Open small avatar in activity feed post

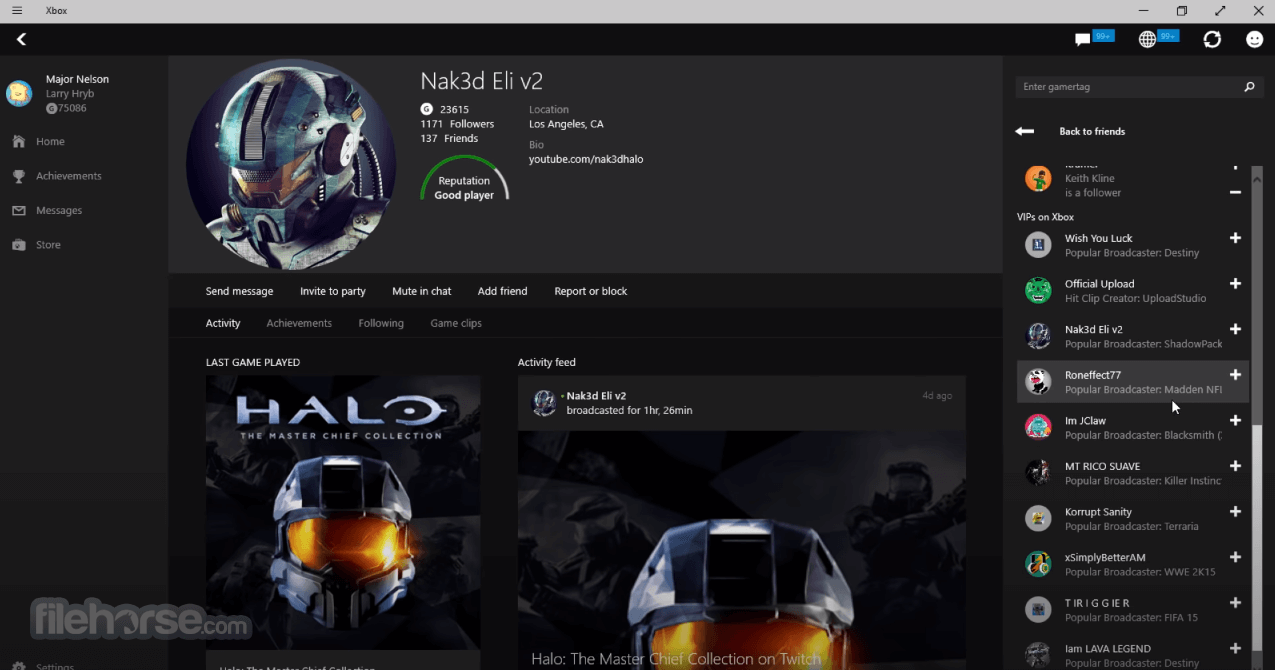coord(544,403)
